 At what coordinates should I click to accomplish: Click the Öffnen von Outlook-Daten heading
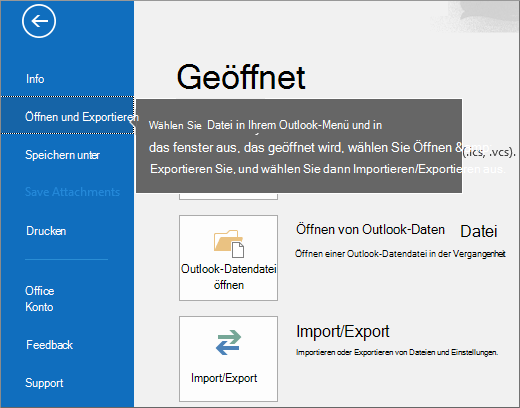tap(370, 229)
